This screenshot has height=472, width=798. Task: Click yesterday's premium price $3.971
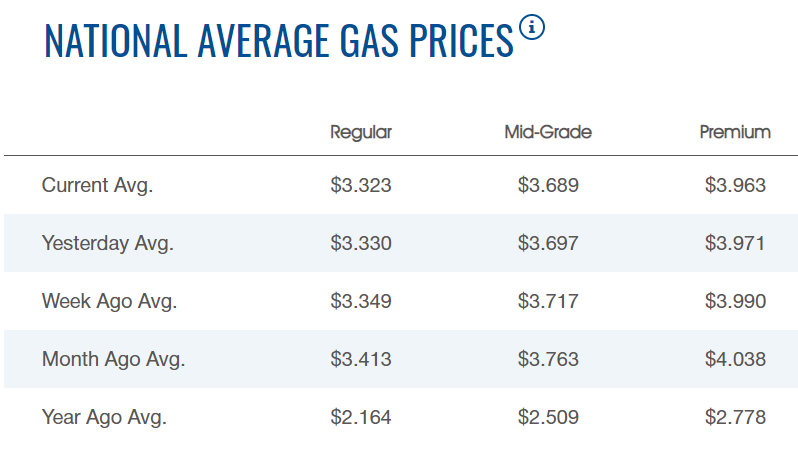(735, 243)
